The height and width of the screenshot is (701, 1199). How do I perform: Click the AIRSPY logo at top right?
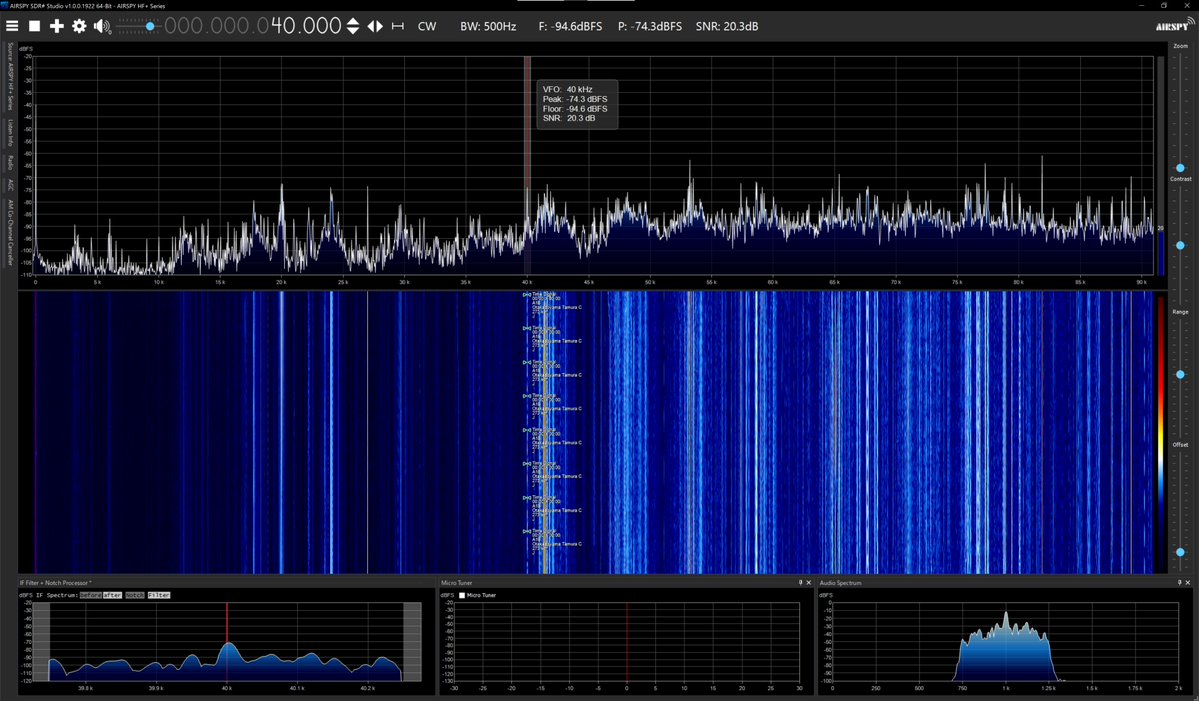coord(1174,25)
